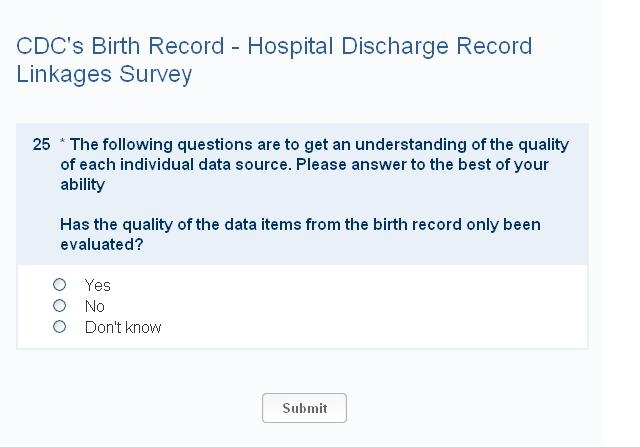
Task: Click the word "evaluated?" in the question
Action: [101, 244]
